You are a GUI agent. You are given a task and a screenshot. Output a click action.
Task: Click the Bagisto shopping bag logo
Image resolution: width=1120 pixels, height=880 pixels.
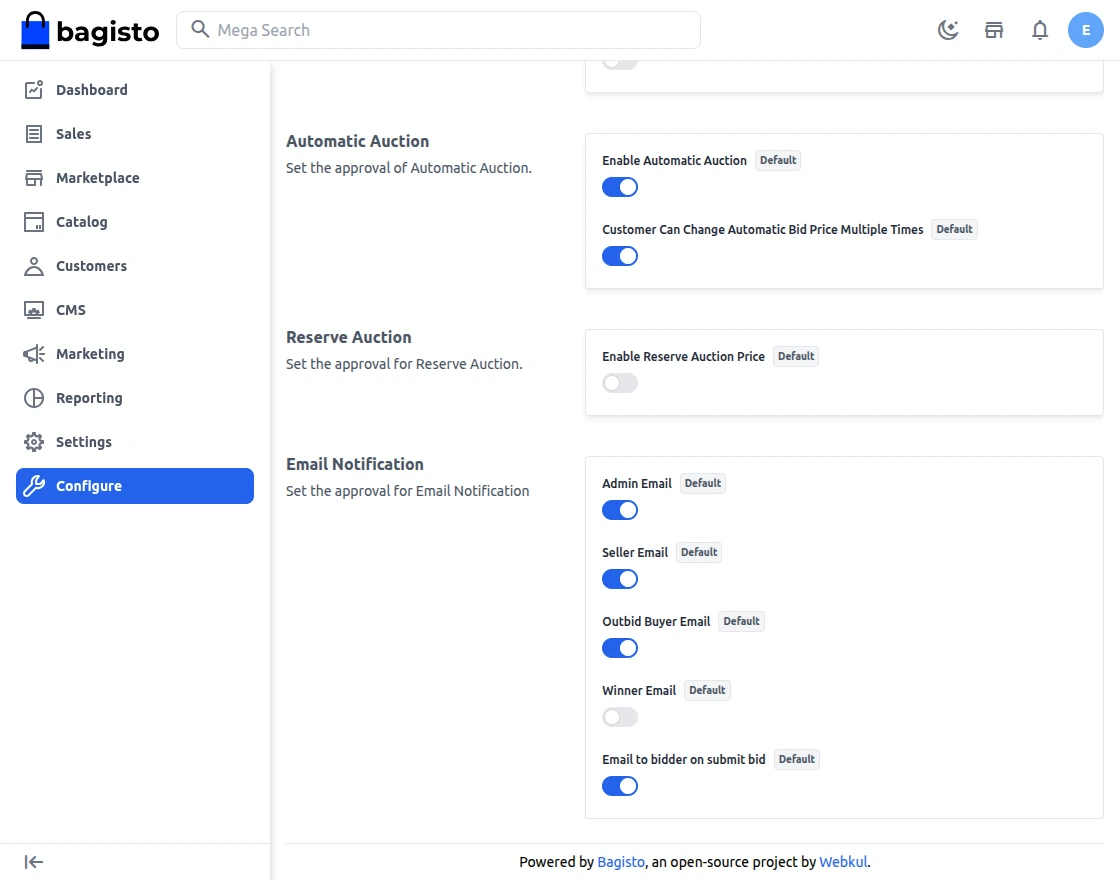pyautogui.click(x=35, y=30)
